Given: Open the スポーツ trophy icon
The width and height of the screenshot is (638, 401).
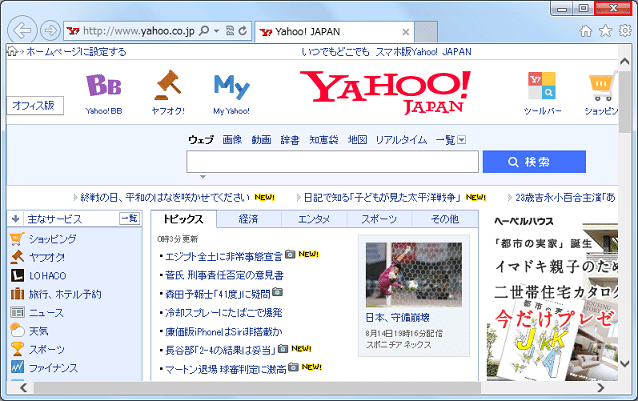Looking at the screenshot, I should click(17, 349).
